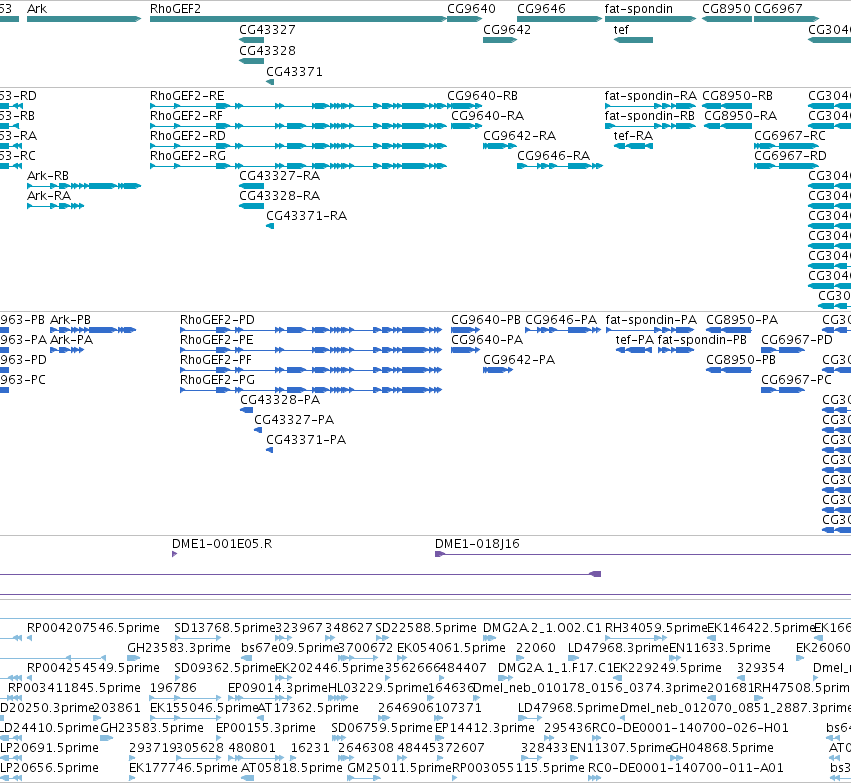The width and height of the screenshot is (851, 783).
Task: Click transcript tef-RA
Action: pos(633,146)
